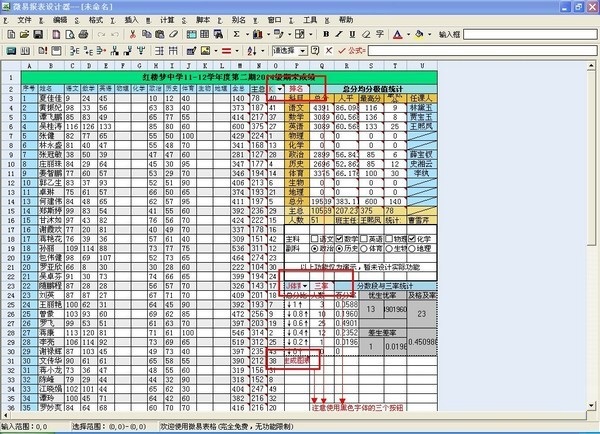The image size is (600, 434).
Task: Click the vertical scrollbar down arrow
Action: click(592, 405)
